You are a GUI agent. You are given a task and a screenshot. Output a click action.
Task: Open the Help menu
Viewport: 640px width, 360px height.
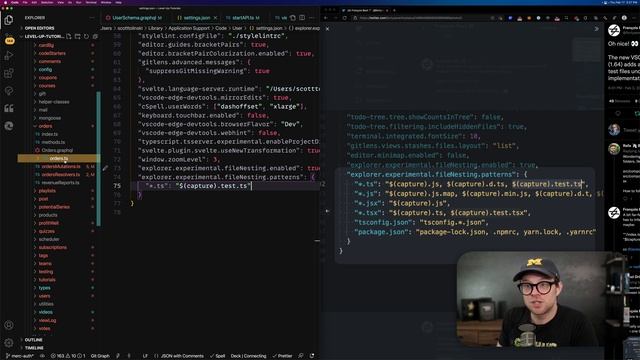pos(118,2)
